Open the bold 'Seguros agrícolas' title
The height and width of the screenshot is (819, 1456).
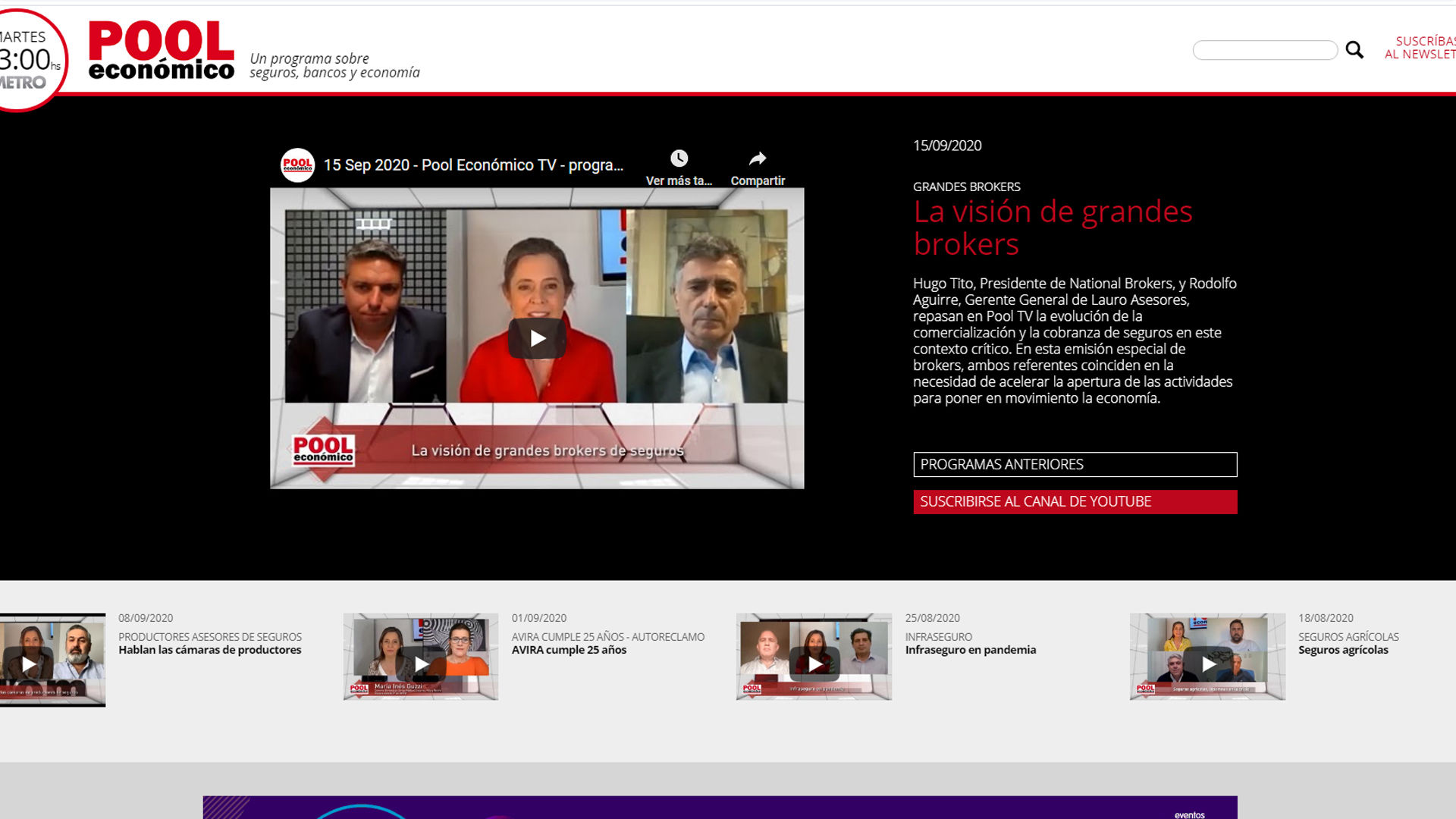click(x=1343, y=650)
